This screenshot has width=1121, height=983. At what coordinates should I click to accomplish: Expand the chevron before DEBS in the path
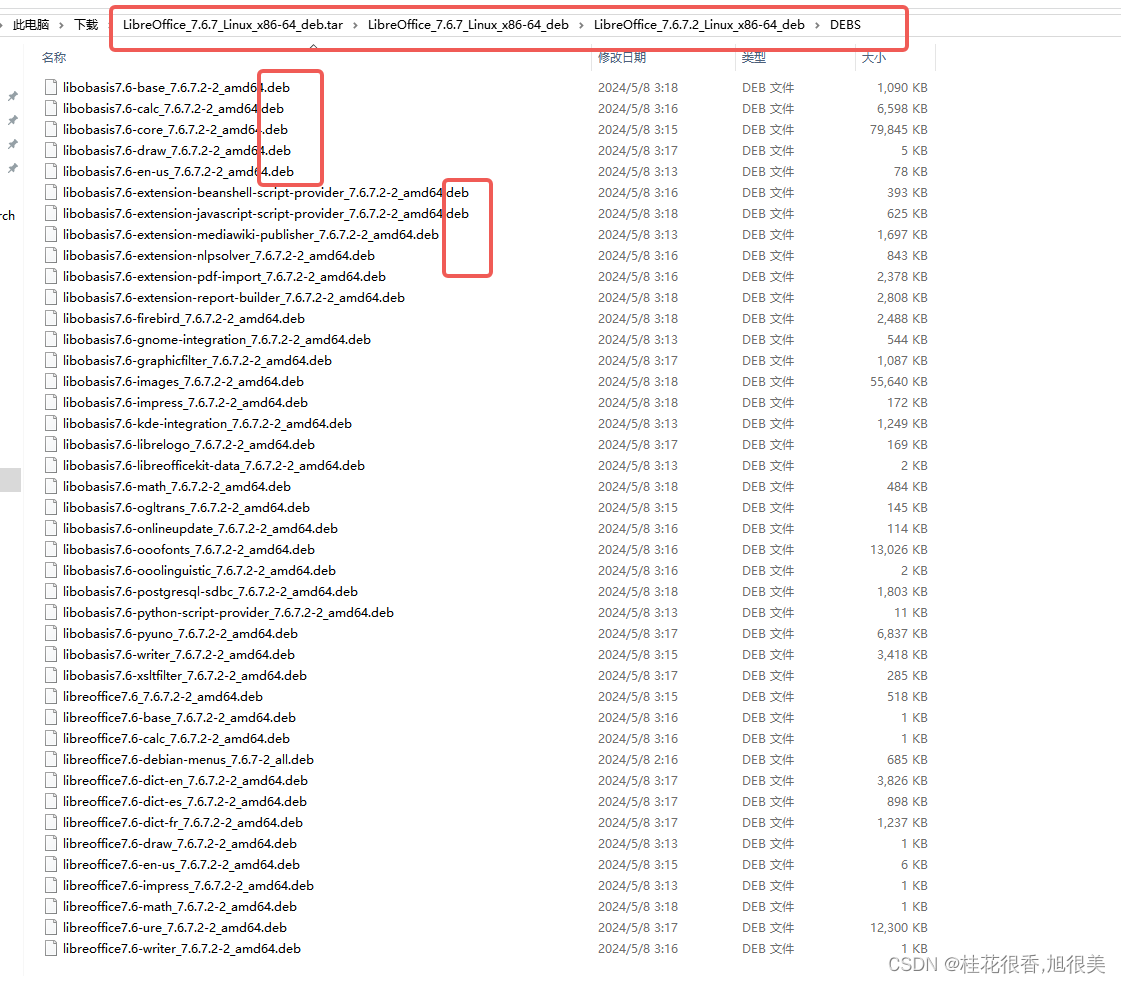click(x=817, y=25)
